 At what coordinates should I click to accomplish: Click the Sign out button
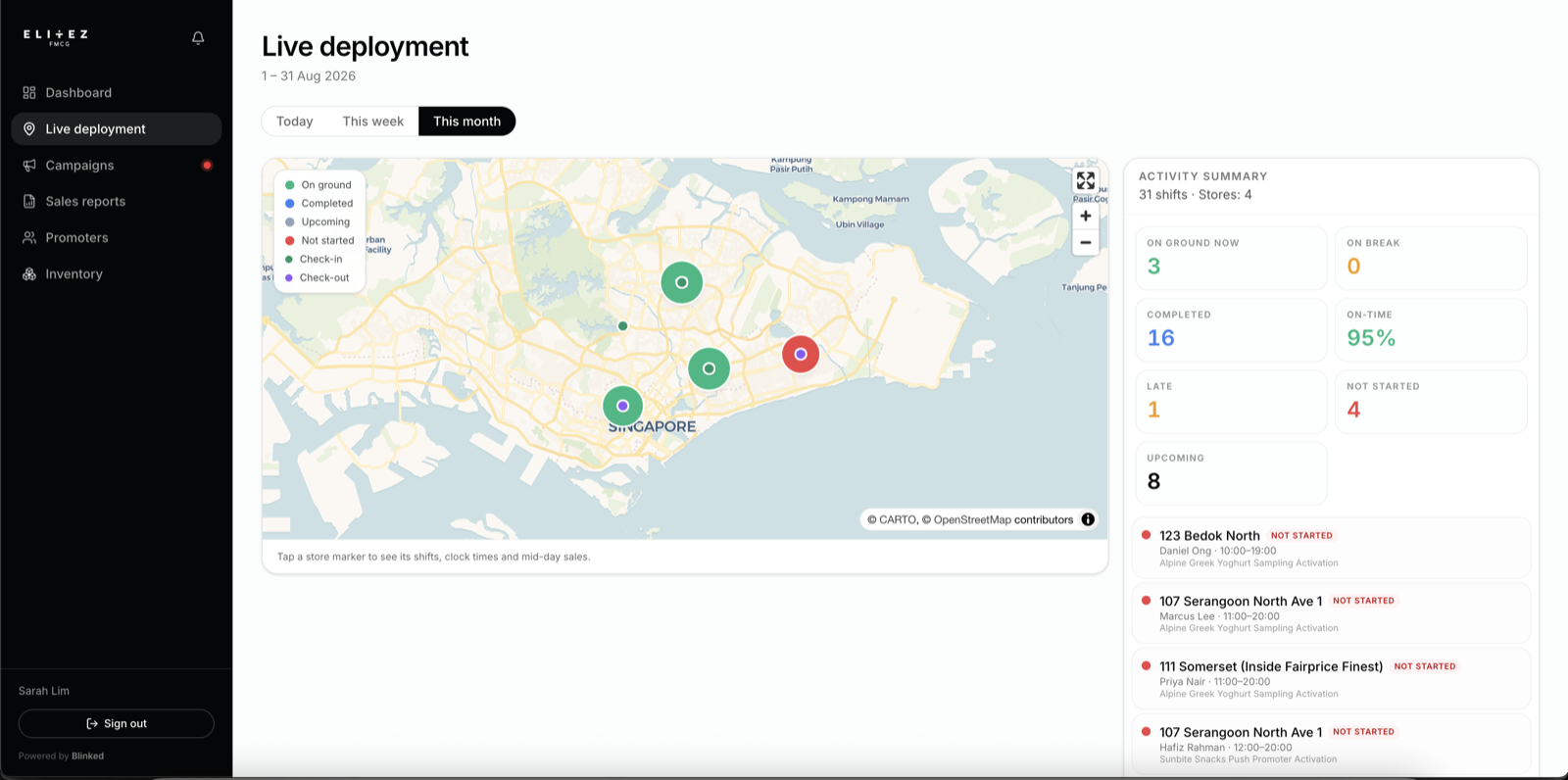point(116,723)
